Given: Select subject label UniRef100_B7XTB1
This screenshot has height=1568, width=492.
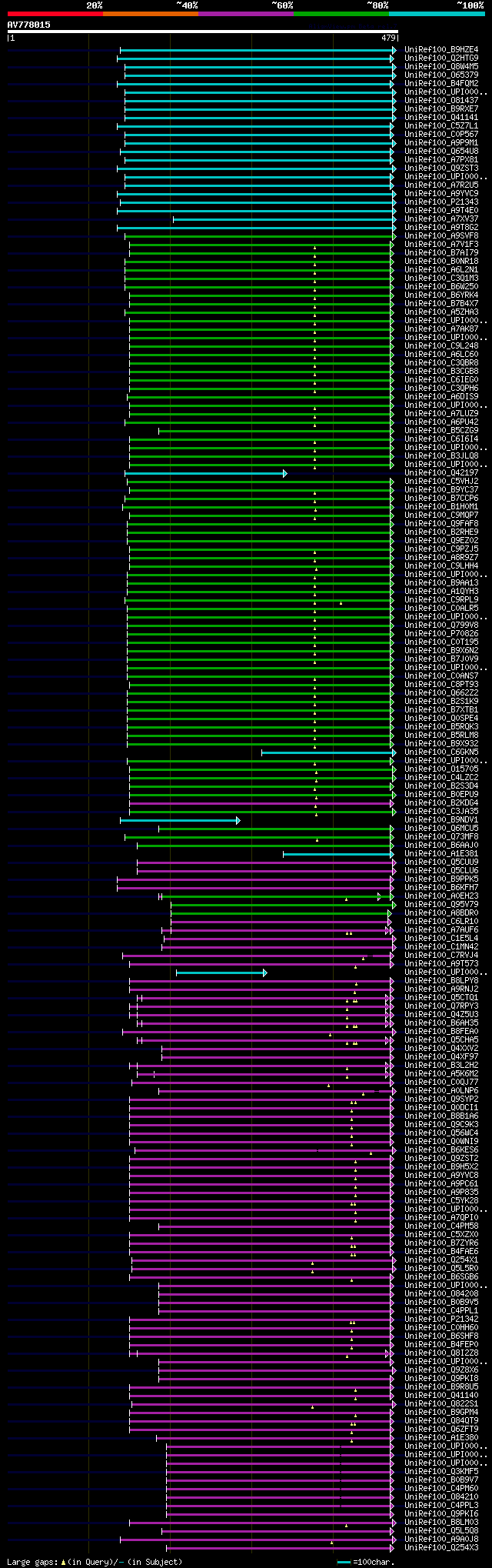Looking at the screenshot, I should click(441, 710).
